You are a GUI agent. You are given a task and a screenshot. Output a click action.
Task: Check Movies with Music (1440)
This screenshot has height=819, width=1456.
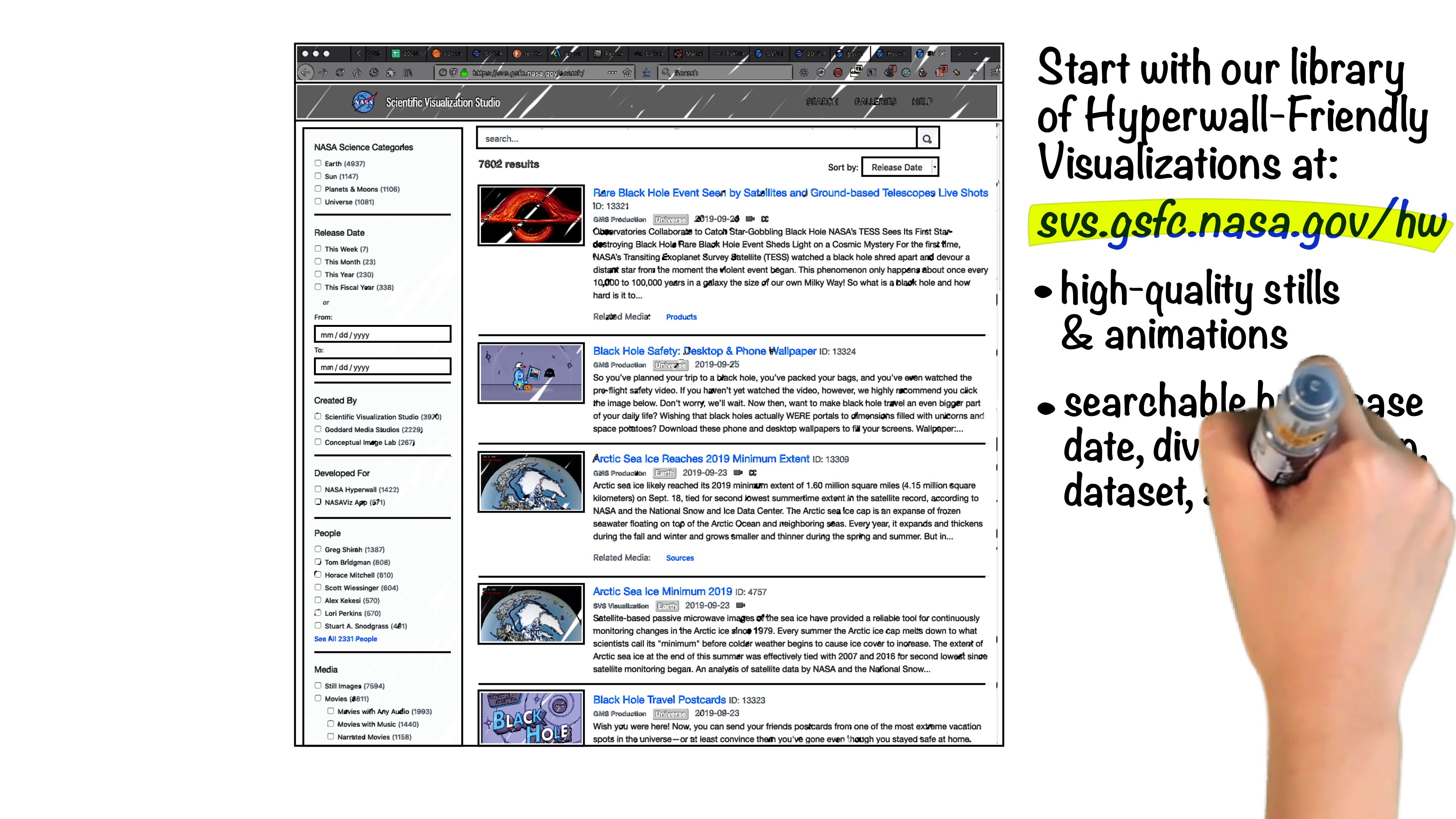pos(331,723)
